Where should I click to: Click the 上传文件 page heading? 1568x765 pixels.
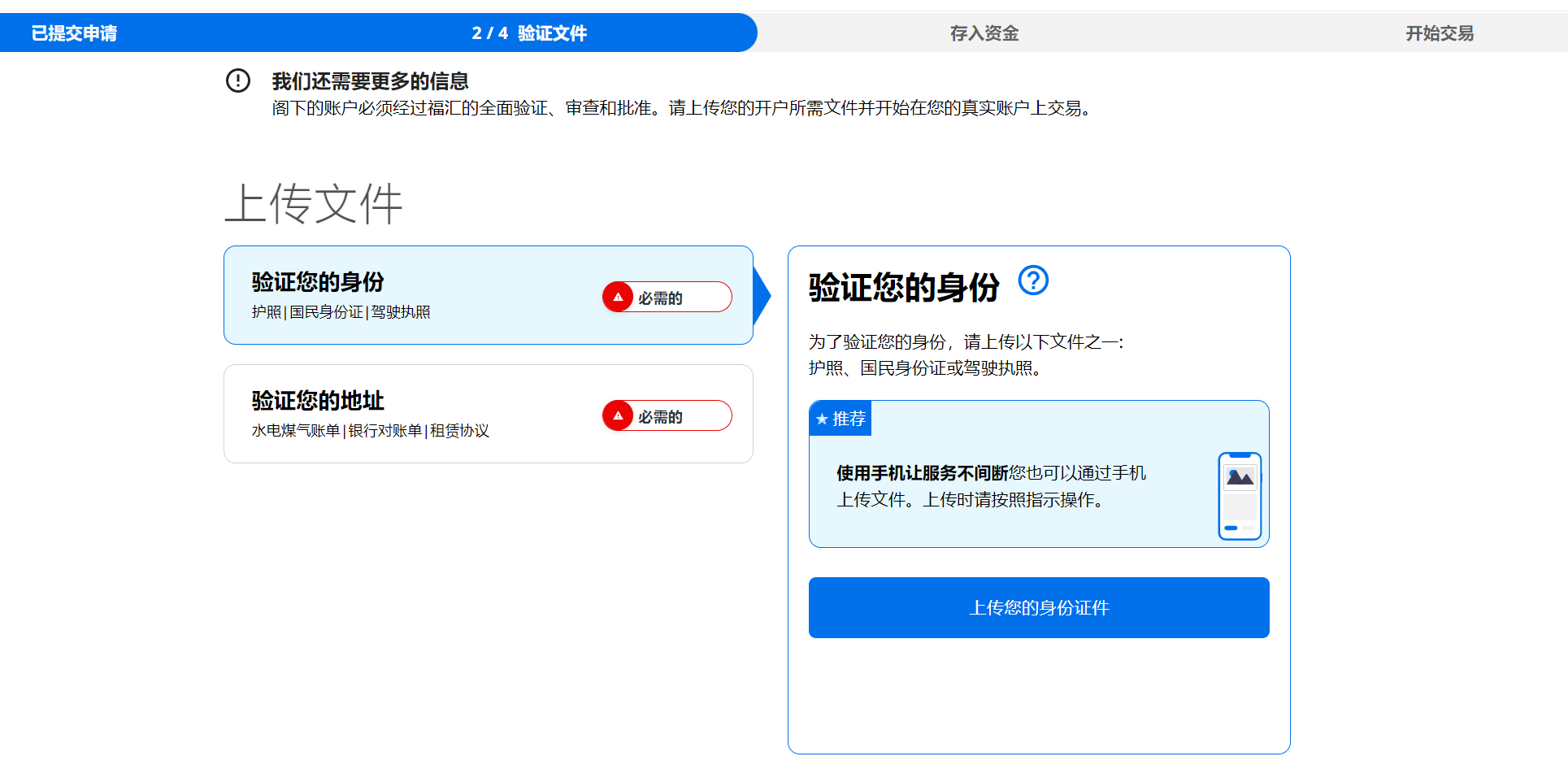tap(313, 203)
